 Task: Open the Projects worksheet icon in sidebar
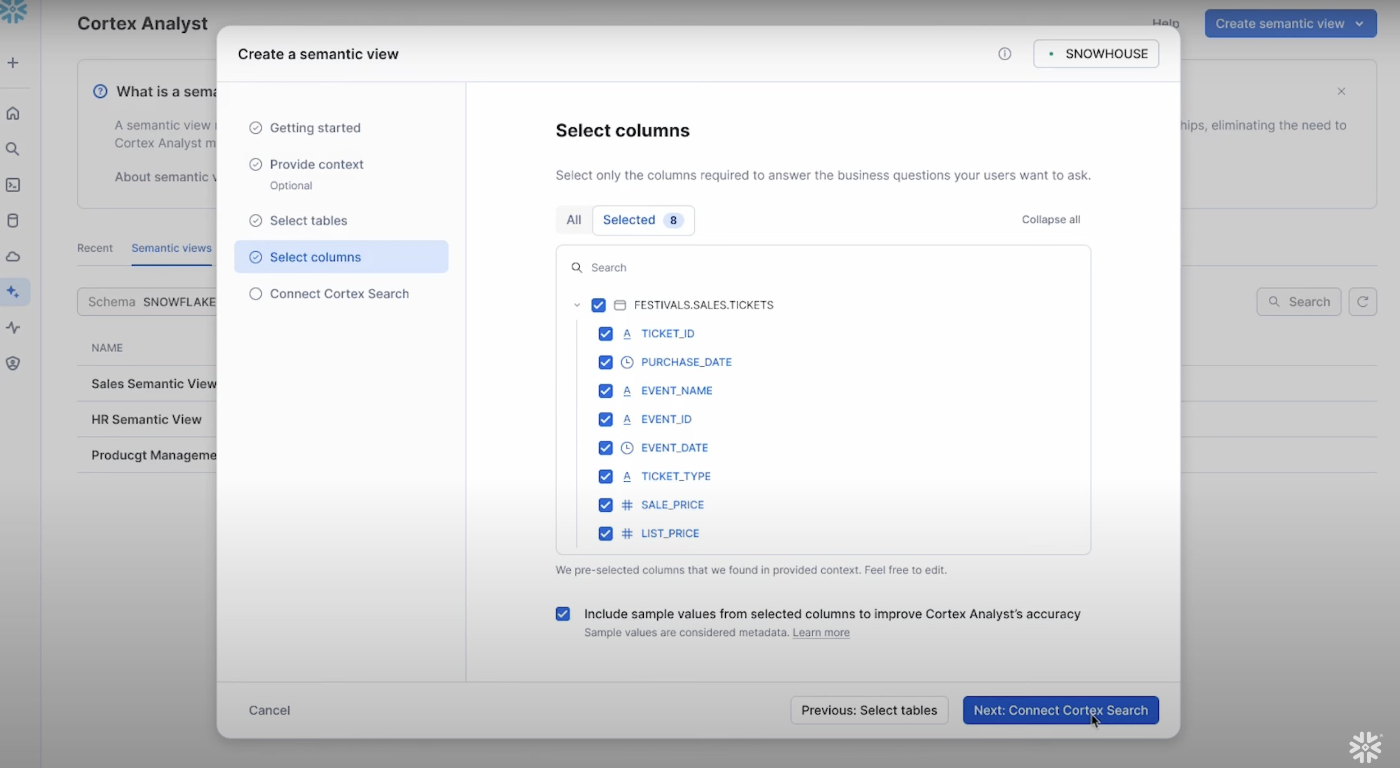click(13, 185)
